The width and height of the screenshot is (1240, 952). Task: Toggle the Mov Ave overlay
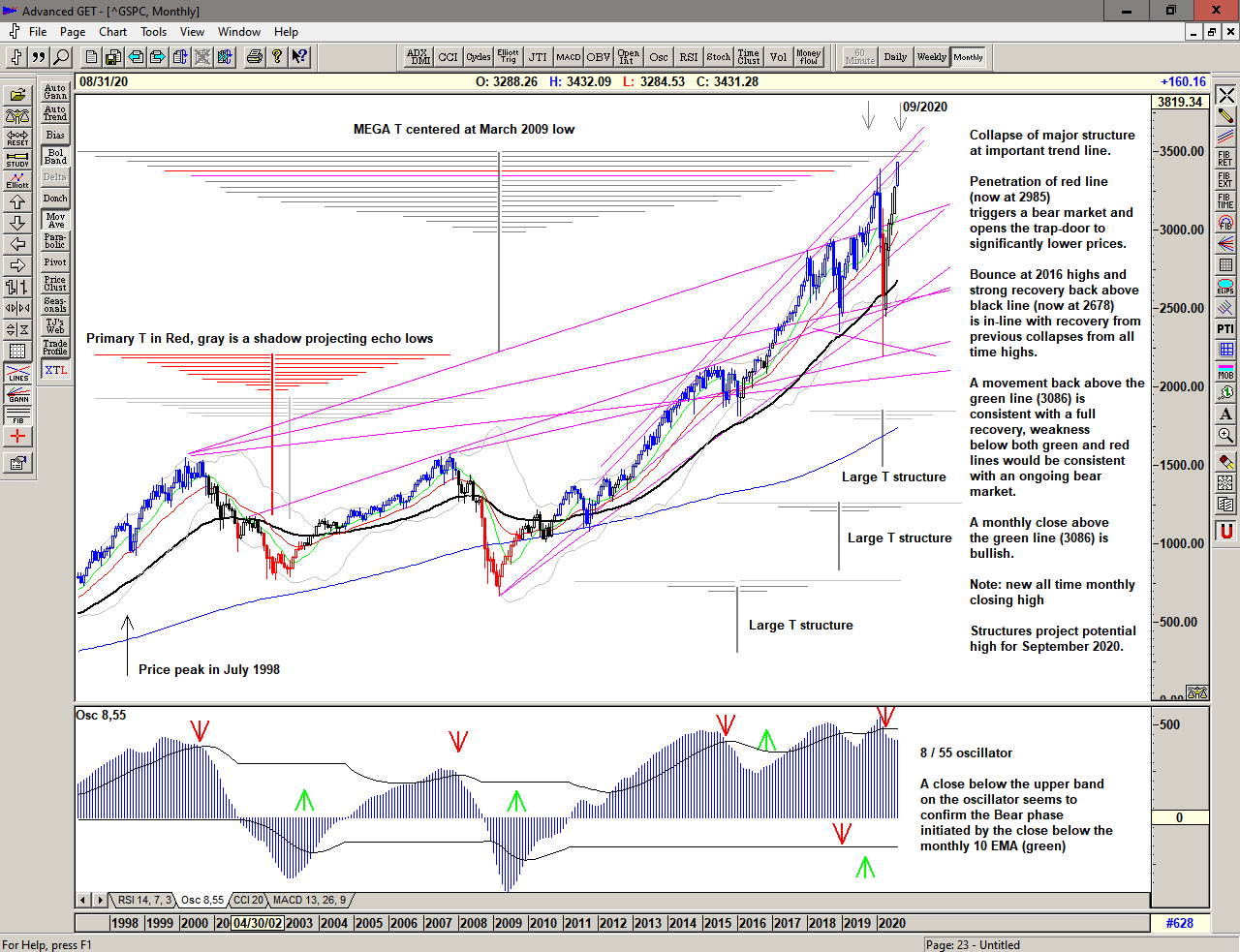pyautogui.click(x=55, y=220)
